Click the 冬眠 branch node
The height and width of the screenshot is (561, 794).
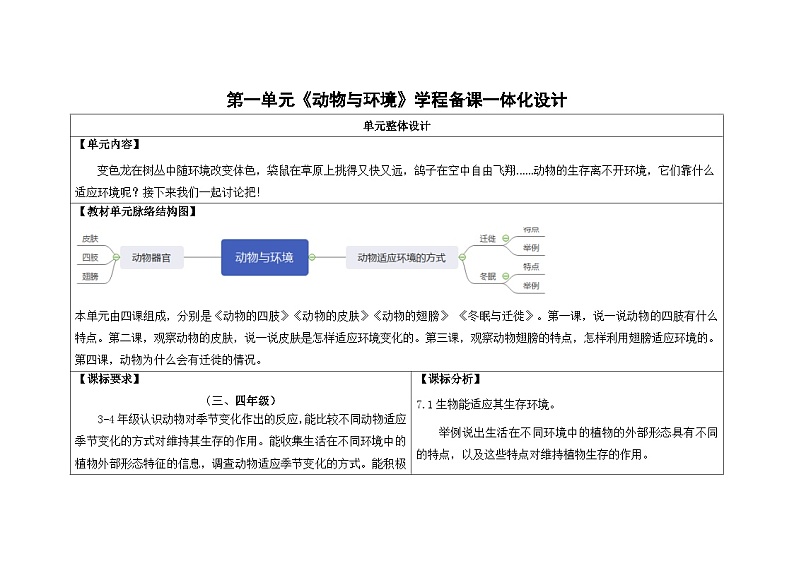[488, 276]
